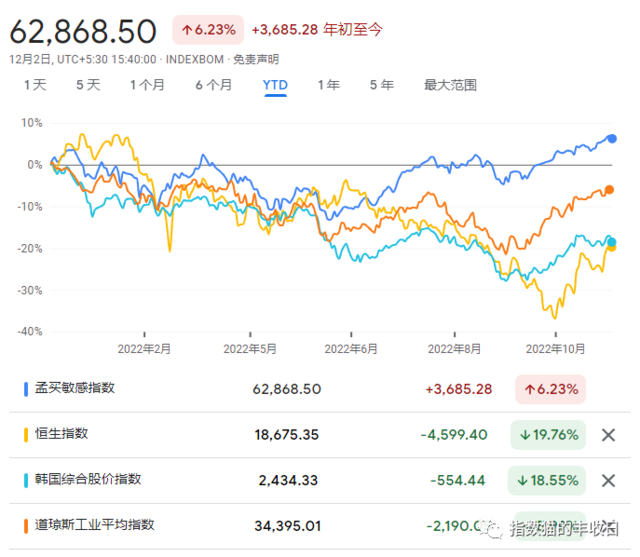
Task: Click the orange endpoint dot on chart
Action: [609, 190]
